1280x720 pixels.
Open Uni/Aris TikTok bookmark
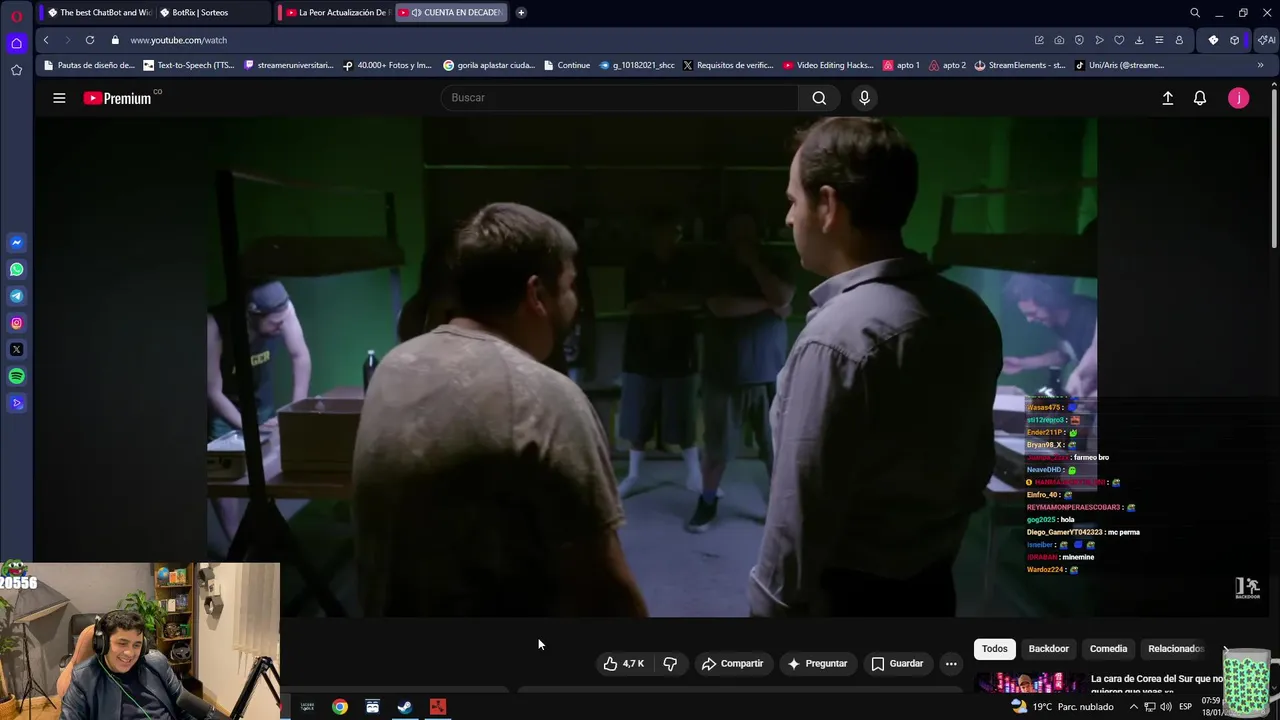(x=1119, y=65)
